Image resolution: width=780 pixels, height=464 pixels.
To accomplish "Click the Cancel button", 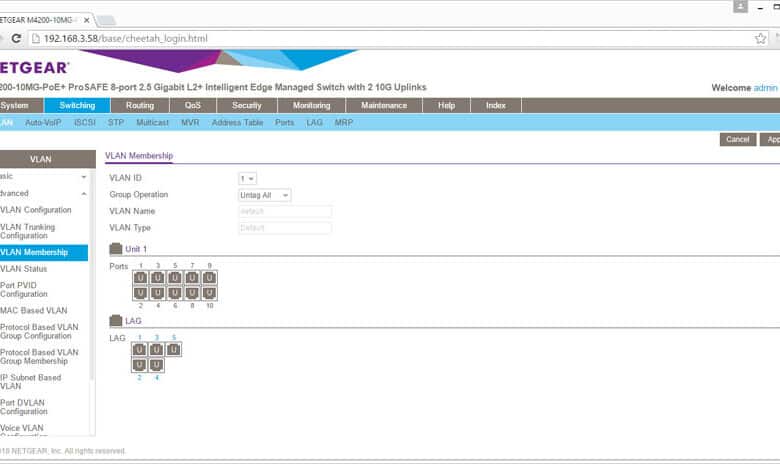I will tap(738, 139).
